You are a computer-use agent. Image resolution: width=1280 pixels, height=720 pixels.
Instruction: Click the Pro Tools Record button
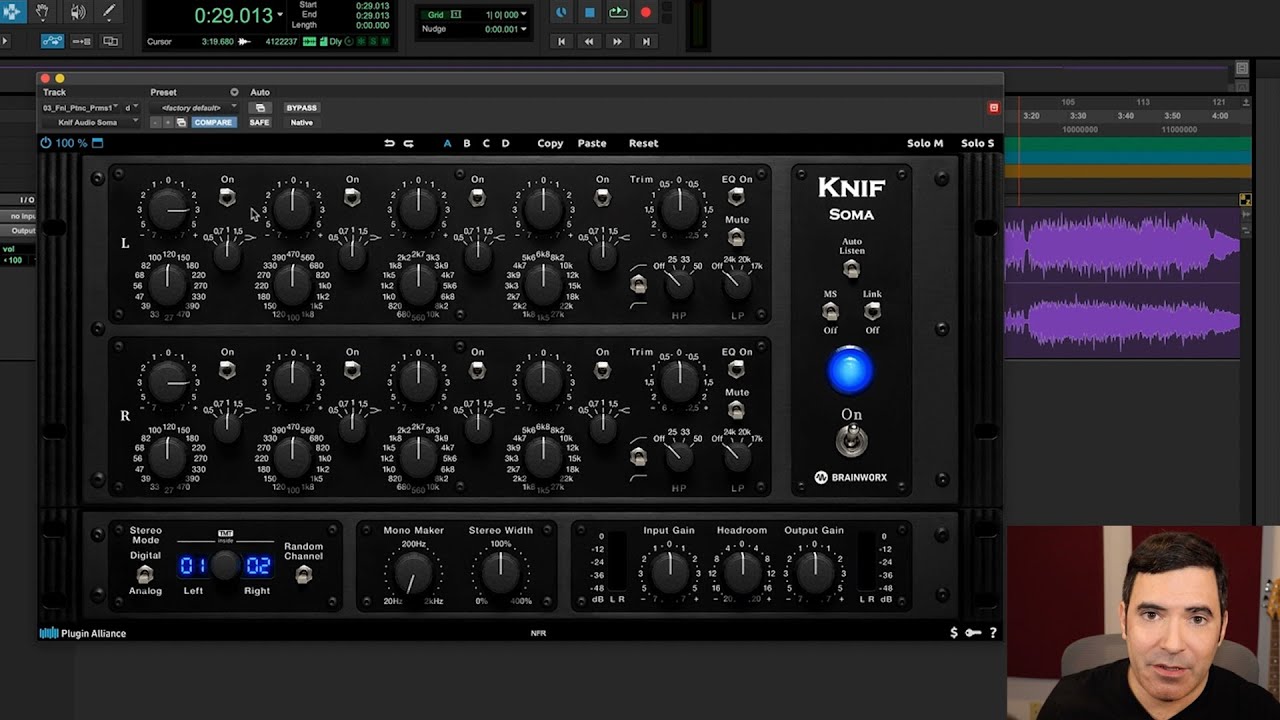pyautogui.click(x=645, y=13)
